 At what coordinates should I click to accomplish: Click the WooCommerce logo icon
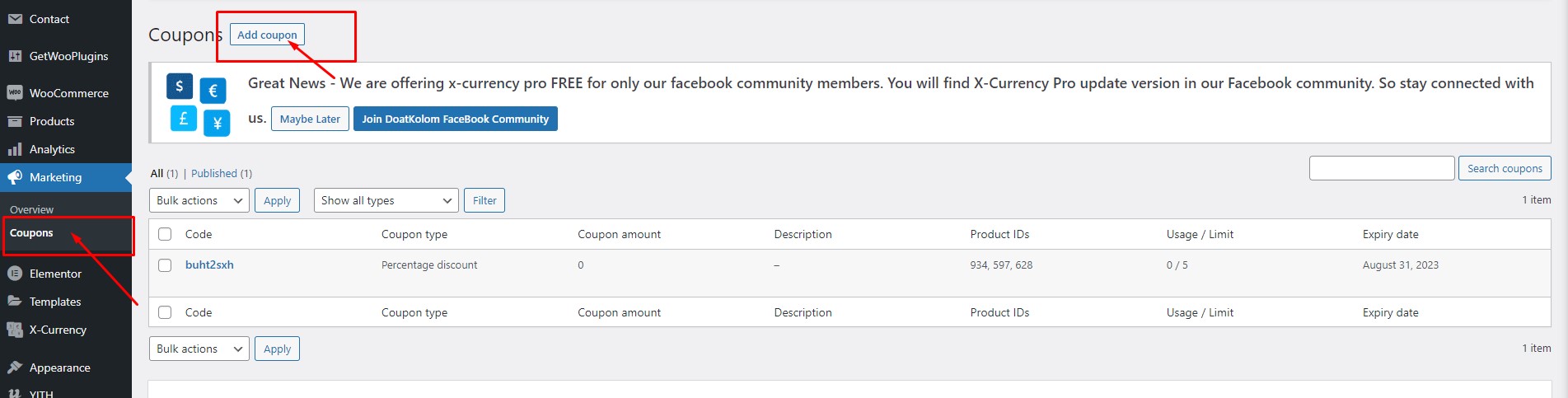click(15, 93)
